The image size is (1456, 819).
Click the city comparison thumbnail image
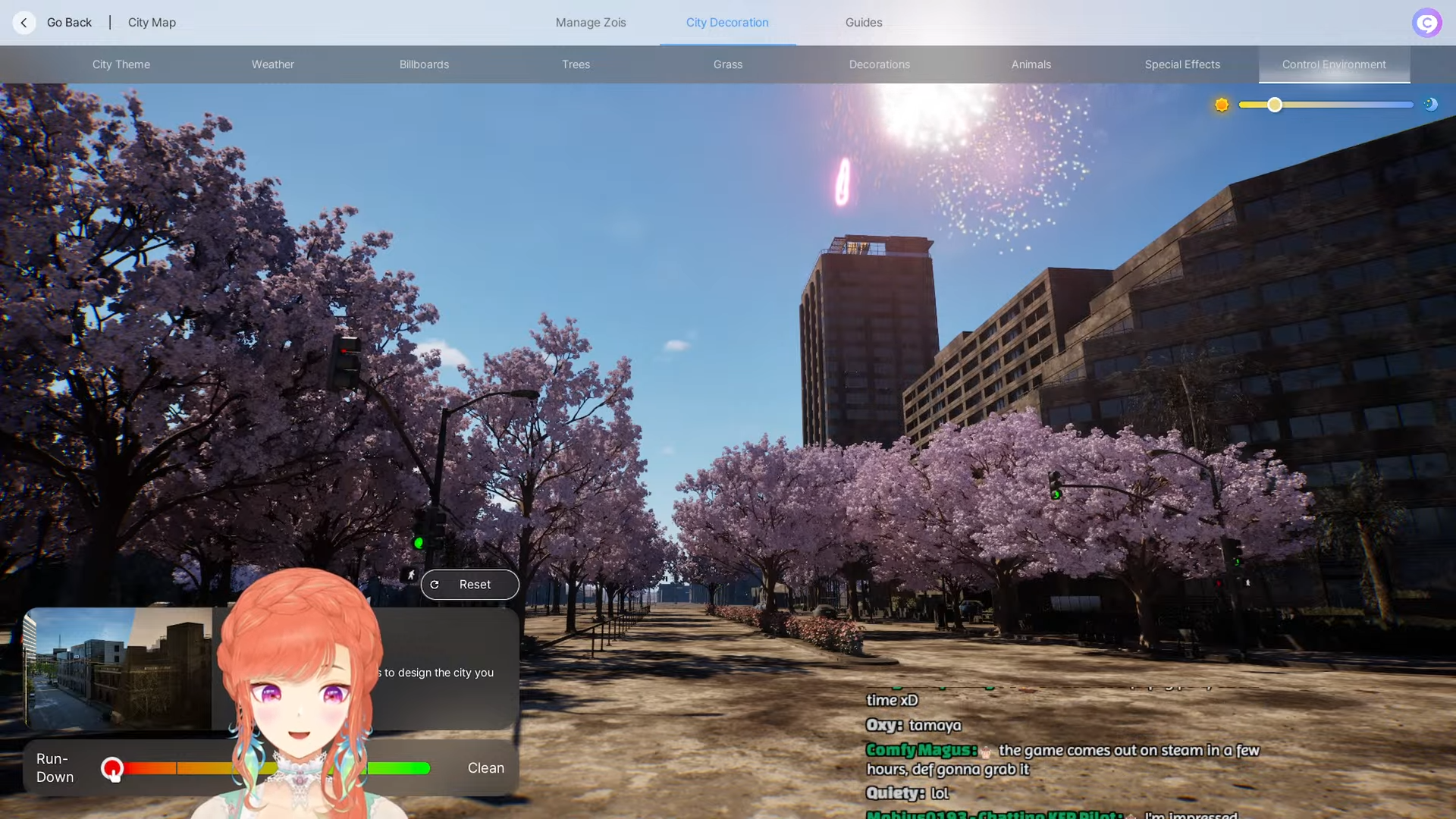pos(118,669)
